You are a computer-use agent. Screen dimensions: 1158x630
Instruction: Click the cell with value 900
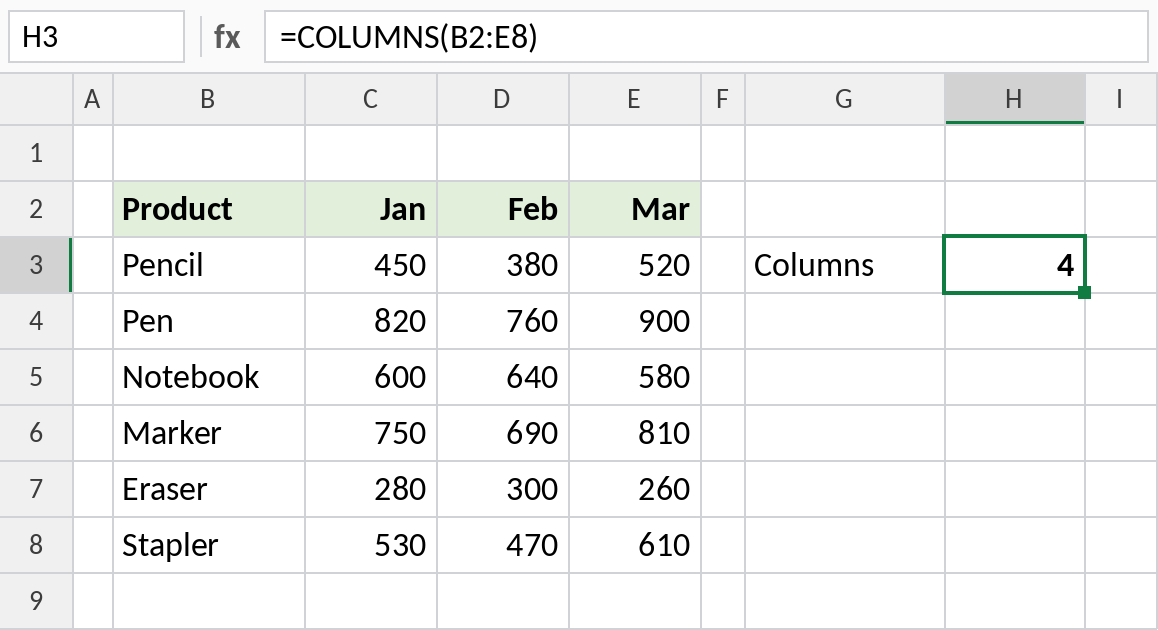pos(634,321)
